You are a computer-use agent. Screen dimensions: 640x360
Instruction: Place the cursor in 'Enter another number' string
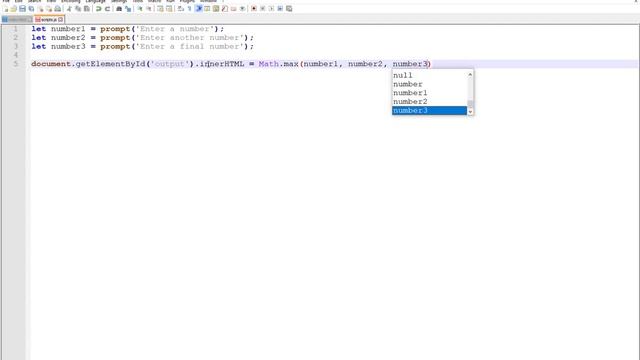pos(189,38)
